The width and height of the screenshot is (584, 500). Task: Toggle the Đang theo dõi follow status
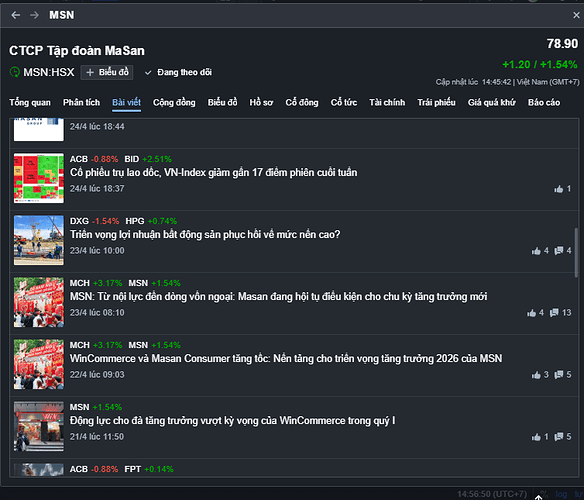tap(178, 72)
